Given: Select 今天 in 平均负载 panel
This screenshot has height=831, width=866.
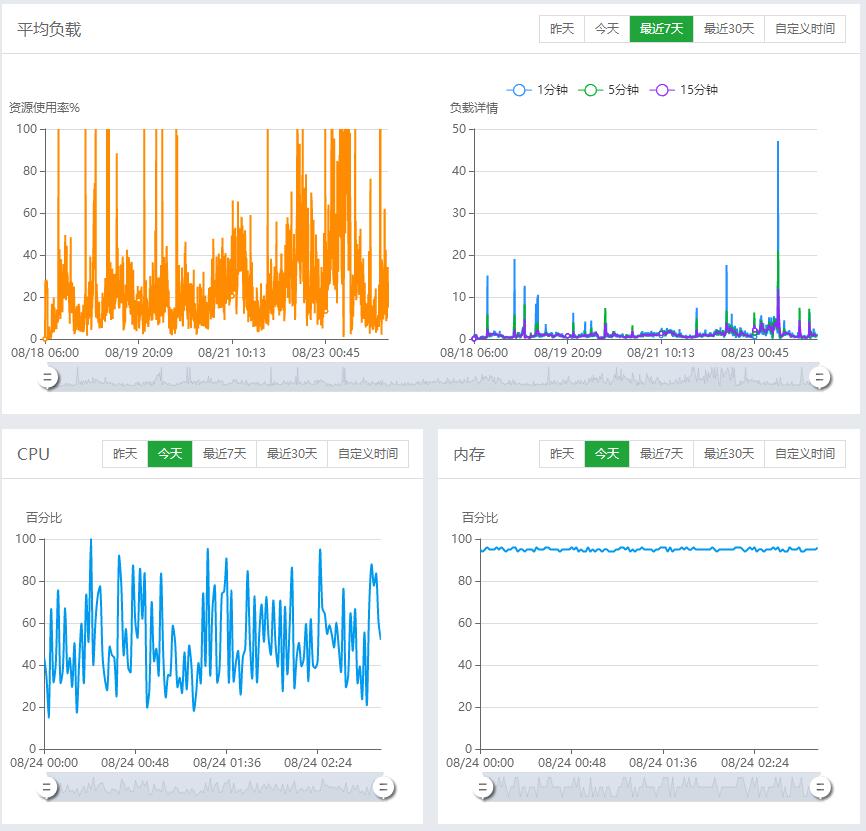Looking at the screenshot, I should (607, 29).
